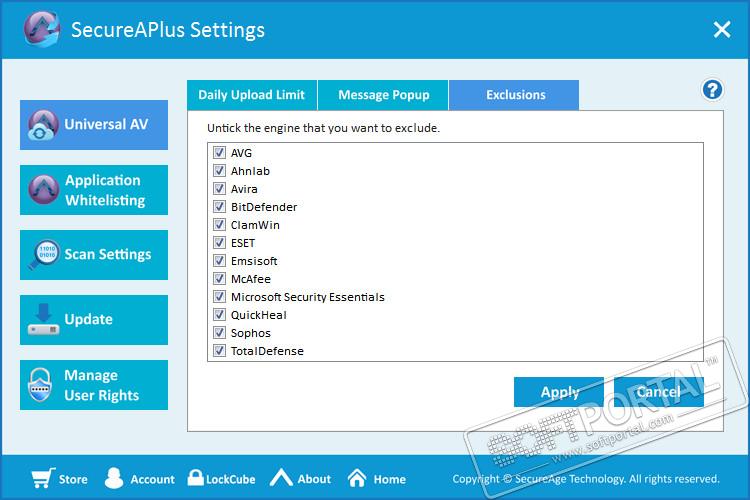Untick Microsoft Security Essentials checkbox

pos(219,297)
